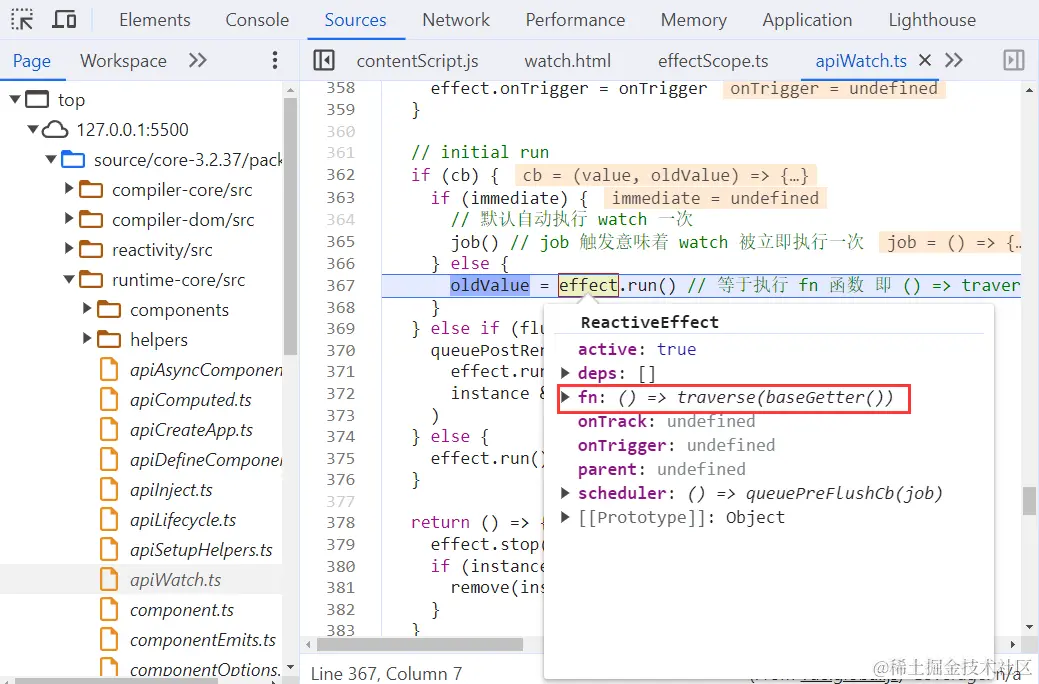1039x684 pixels.
Task: Collapse the runtime-core/src folder
Action: click(x=69, y=279)
